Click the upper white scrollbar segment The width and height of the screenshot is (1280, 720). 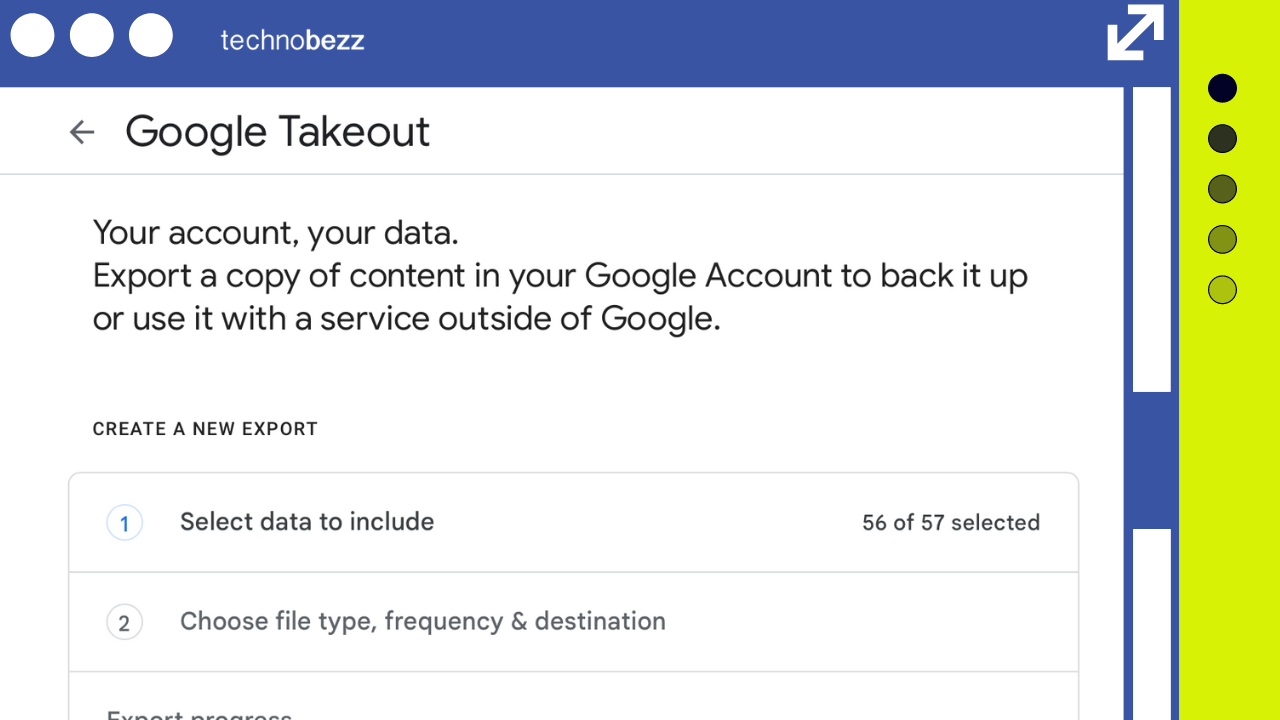point(1152,239)
